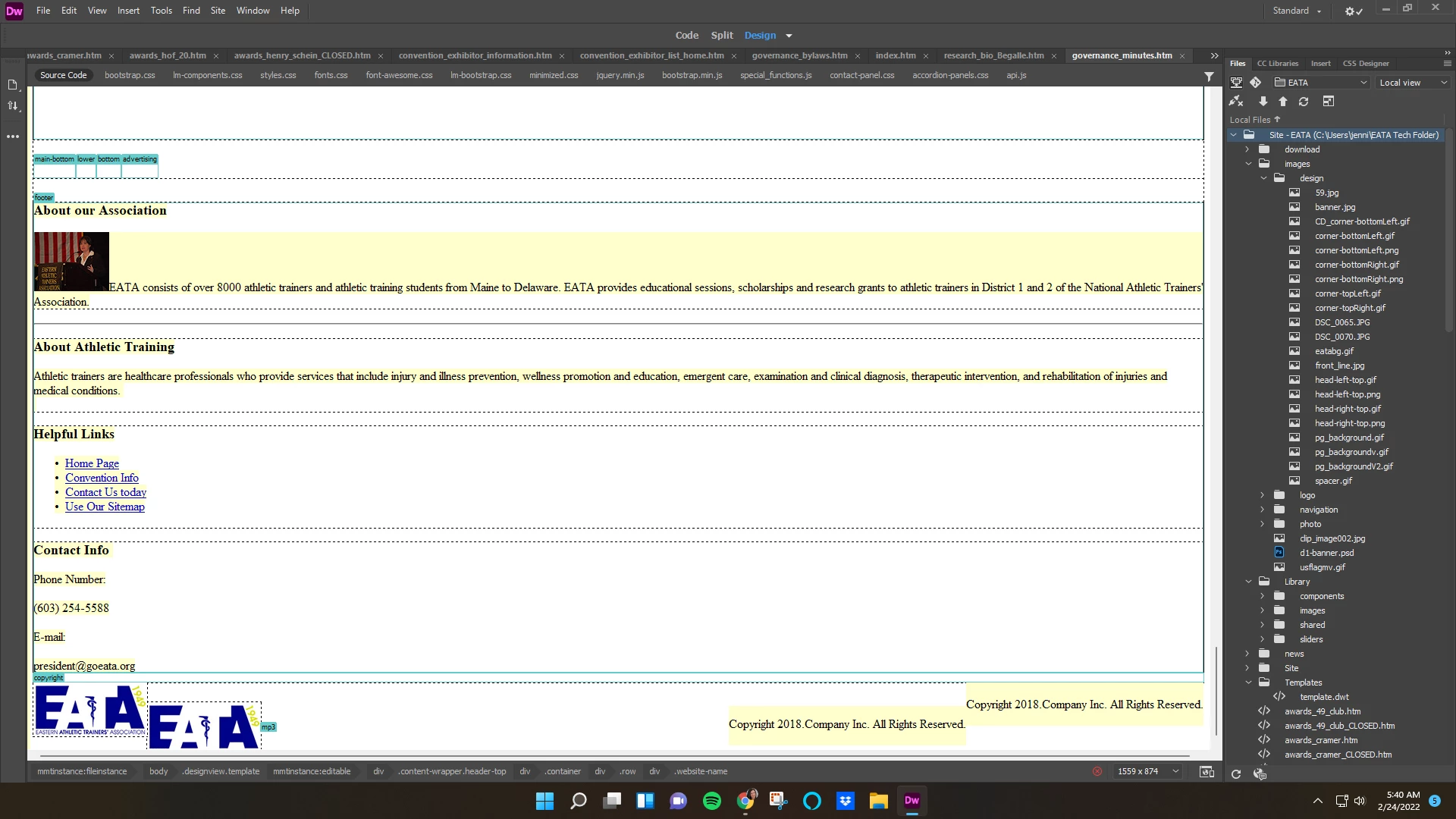1456x819 pixels.
Task: Open Spotify from the taskbar
Action: pyautogui.click(x=711, y=801)
